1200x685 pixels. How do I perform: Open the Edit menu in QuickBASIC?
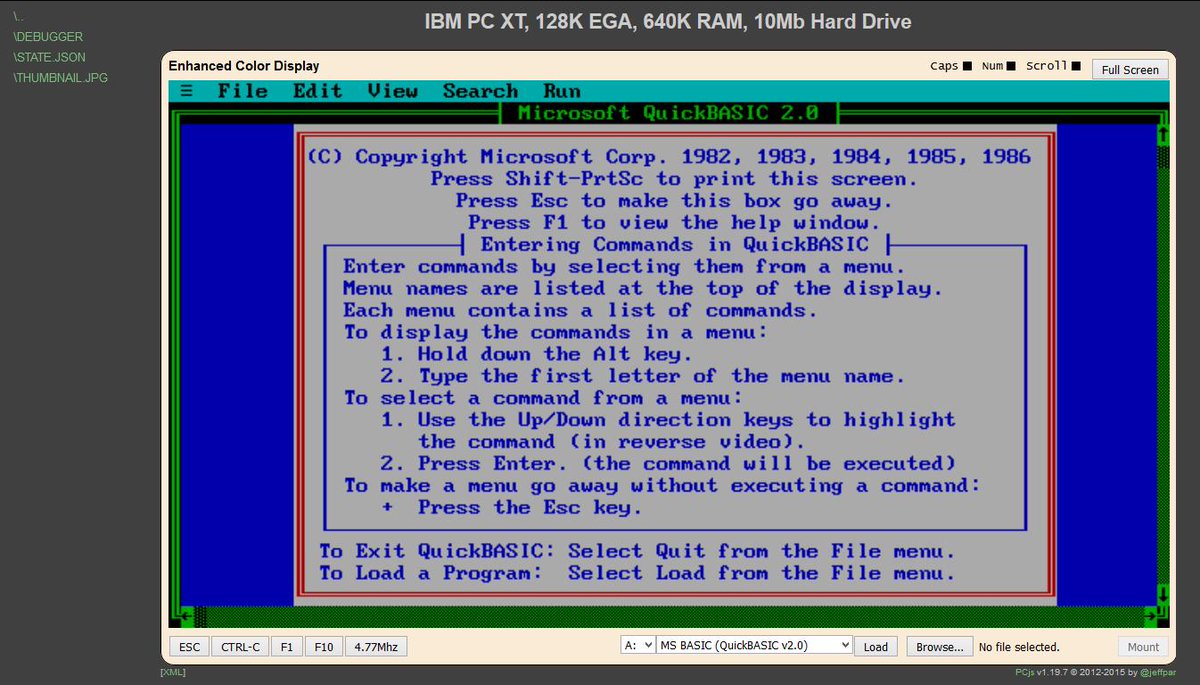click(x=318, y=91)
